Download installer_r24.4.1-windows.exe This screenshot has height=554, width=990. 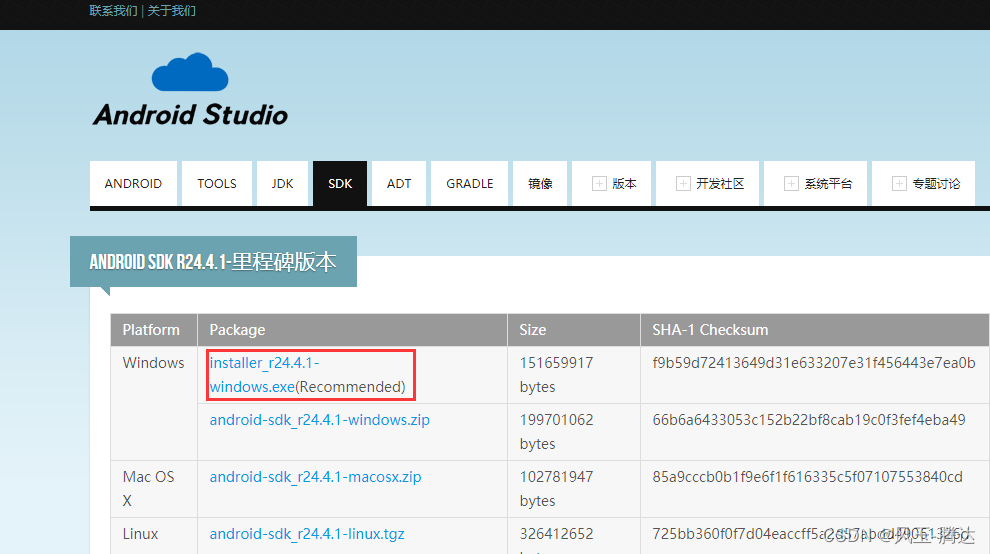265,375
